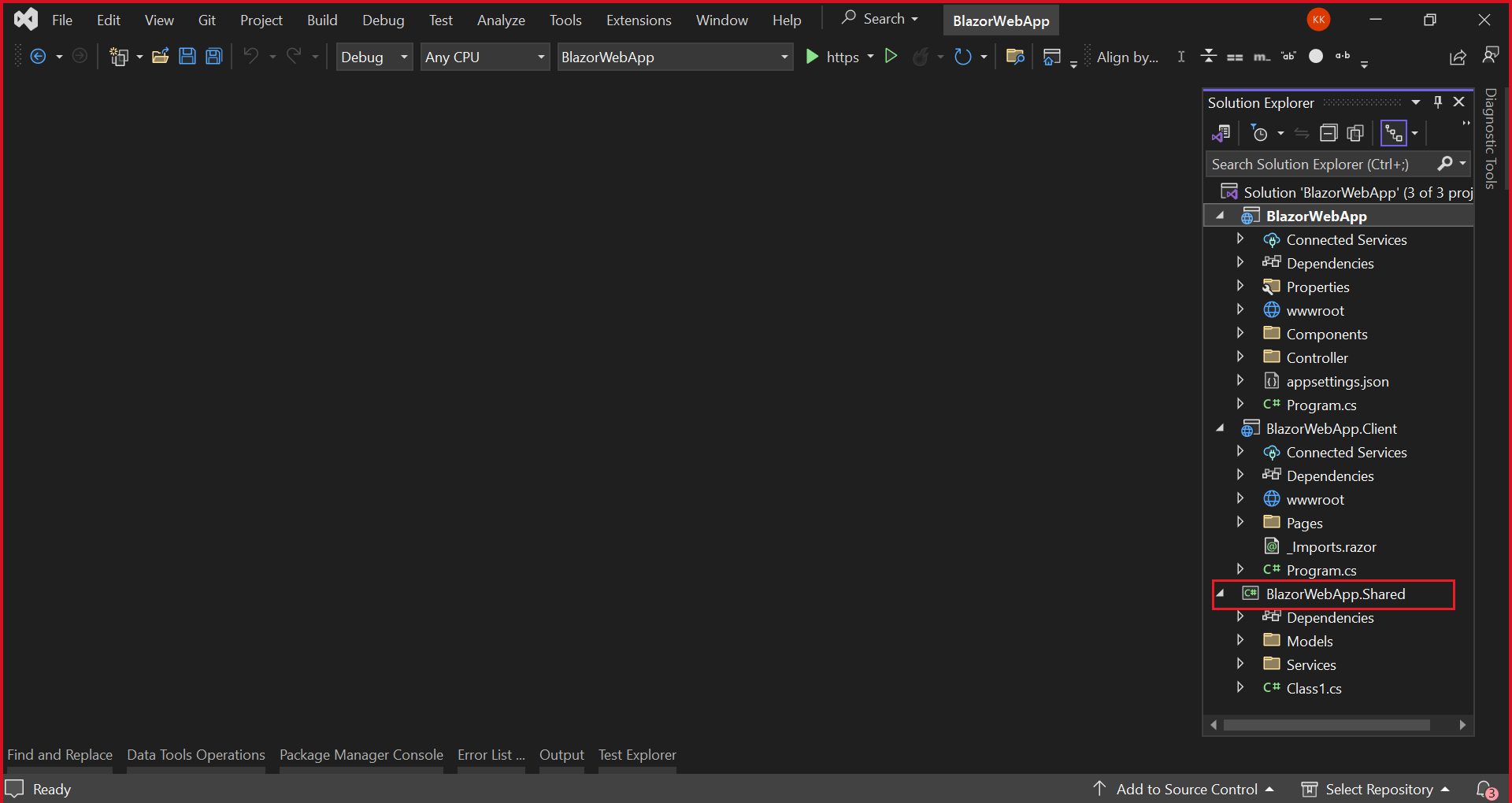Select appsettings.json in Solution Explorer
The height and width of the screenshot is (803, 1512).
pos(1337,381)
